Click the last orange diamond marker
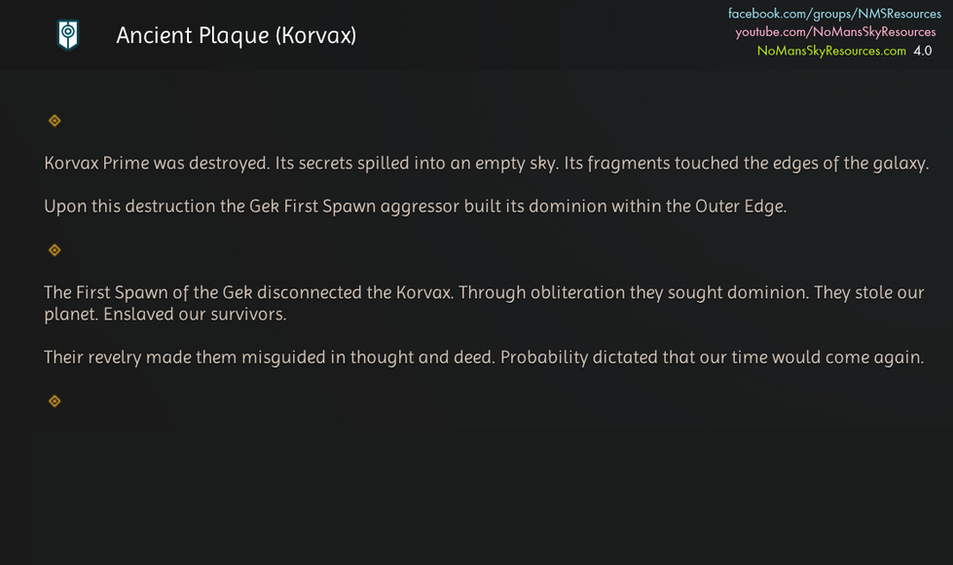The image size is (953, 565). [55, 401]
